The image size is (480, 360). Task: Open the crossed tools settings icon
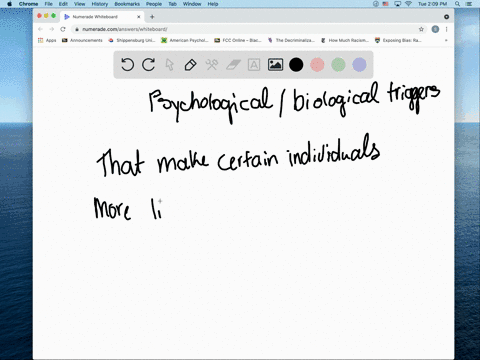coord(212,65)
